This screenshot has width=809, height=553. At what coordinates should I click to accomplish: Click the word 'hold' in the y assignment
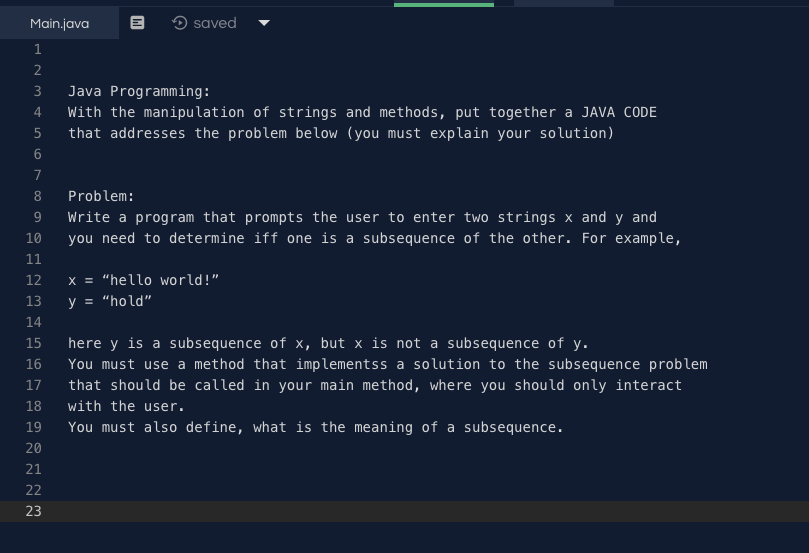(x=127, y=301)
